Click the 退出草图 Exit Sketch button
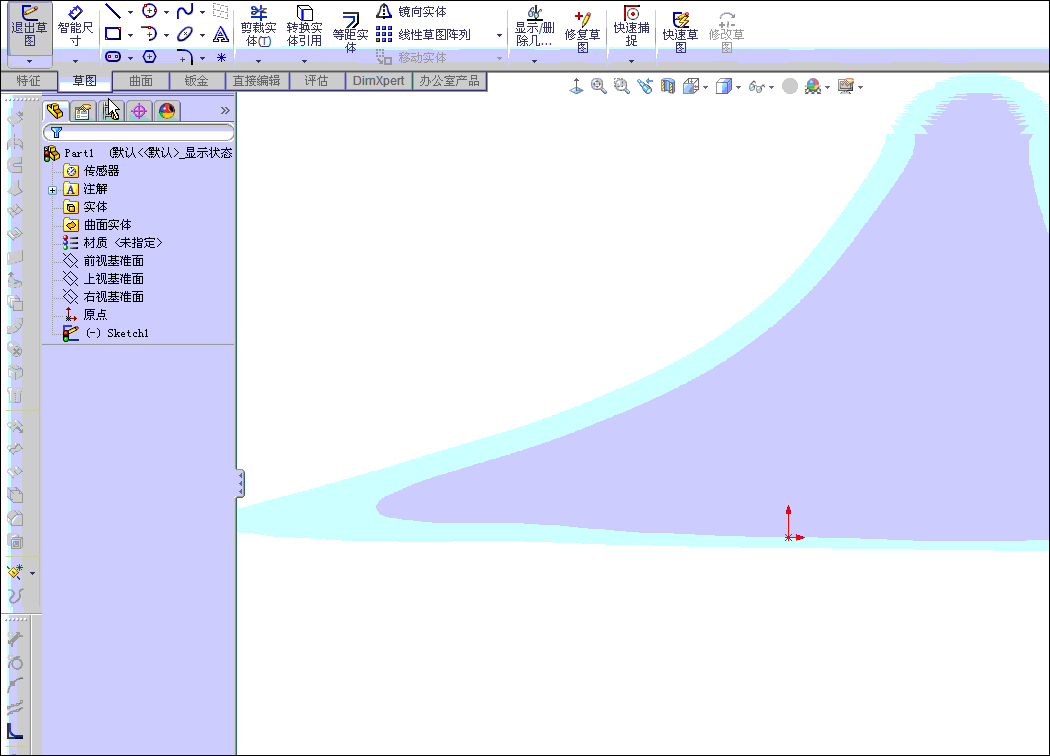The width and height of the screenshot is (1050, 756). point(29,24)
